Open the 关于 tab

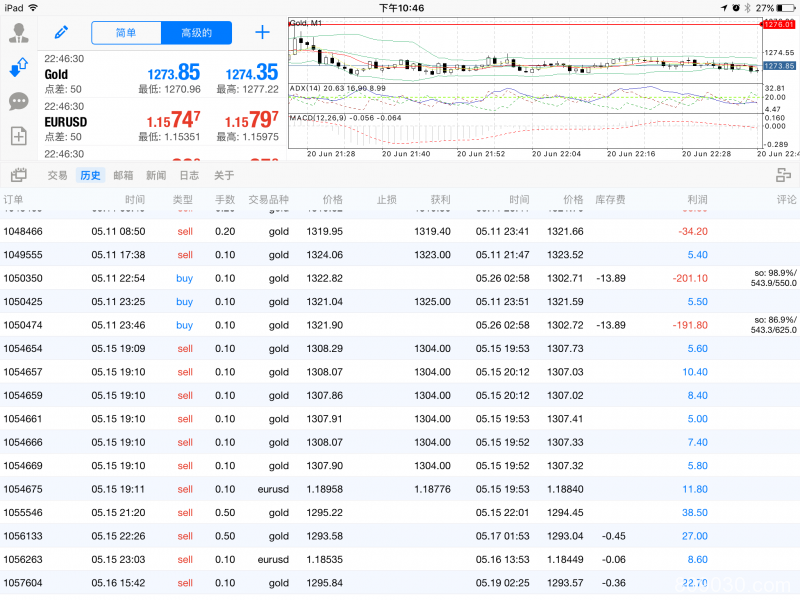coord(223,176)
